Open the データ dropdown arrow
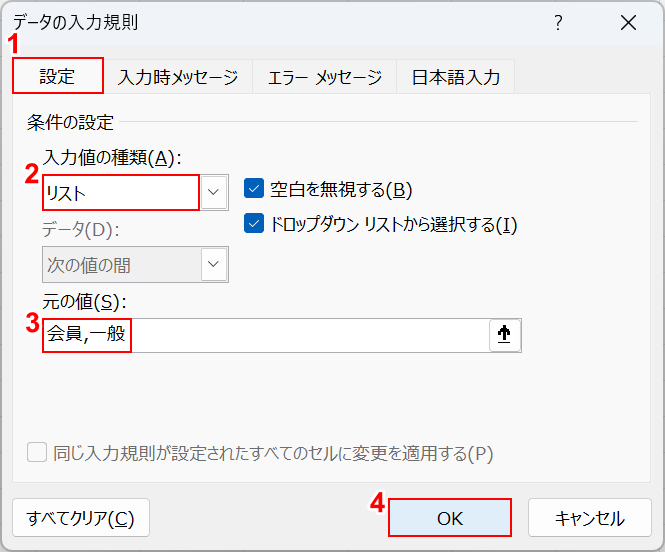665x552 pixels. point(214,265)
